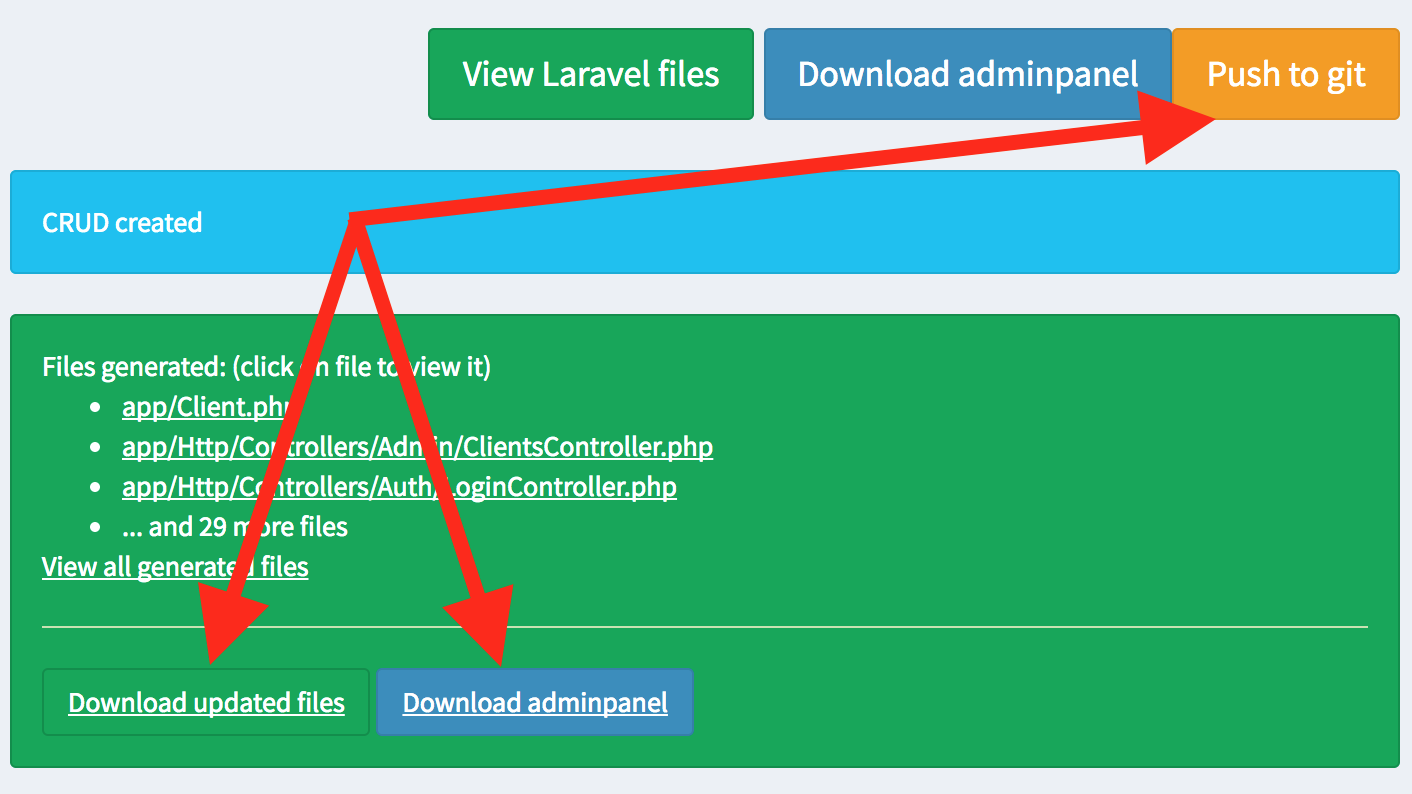The height and width of the screenshot is (794, 1412).
Task: Click View all generated files link
Action: point(175,567)
